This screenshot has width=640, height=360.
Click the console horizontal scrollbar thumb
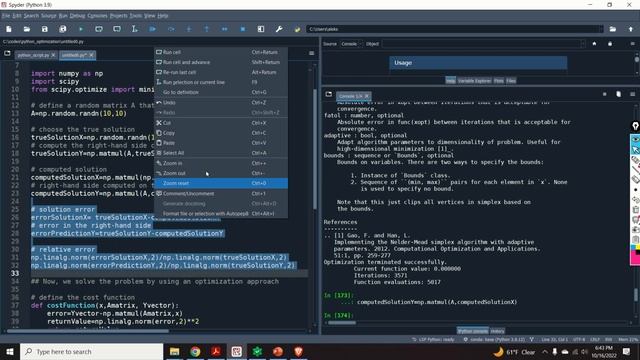coord(342,322)
